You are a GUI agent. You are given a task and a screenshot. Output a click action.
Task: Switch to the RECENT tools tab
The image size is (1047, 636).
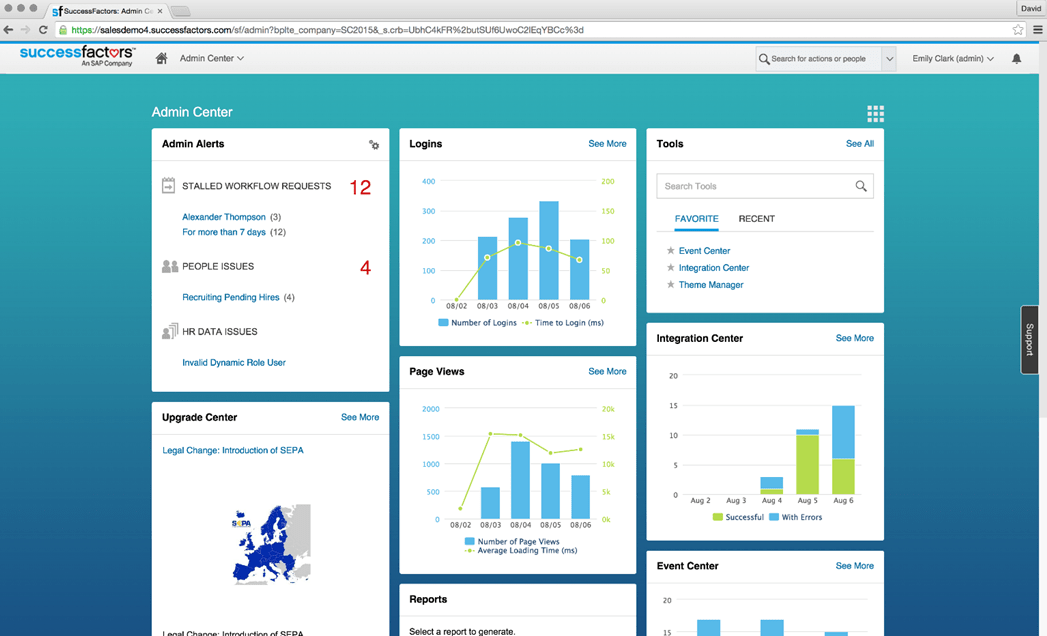tap(756, 219)
